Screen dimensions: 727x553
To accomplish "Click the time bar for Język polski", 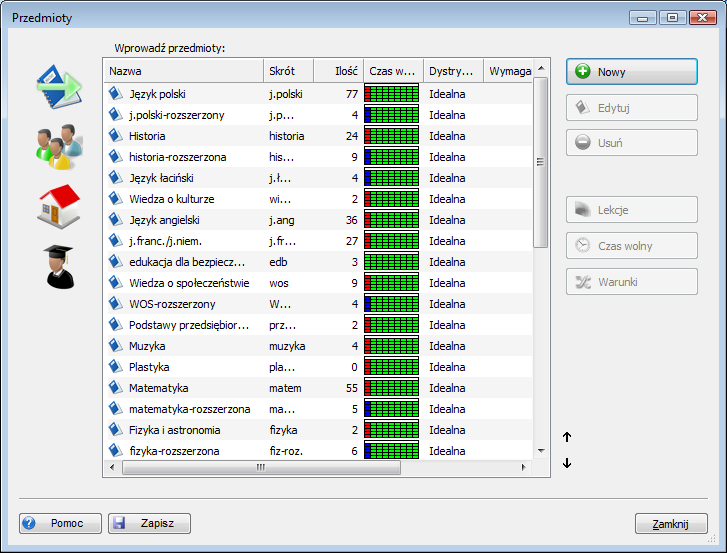I will click(391, 94).
